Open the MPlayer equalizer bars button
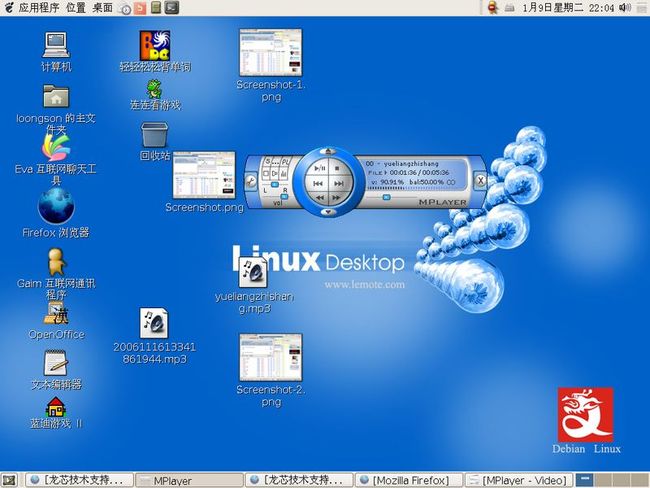The height and width of the screenshot is (488, 650). 284,173
